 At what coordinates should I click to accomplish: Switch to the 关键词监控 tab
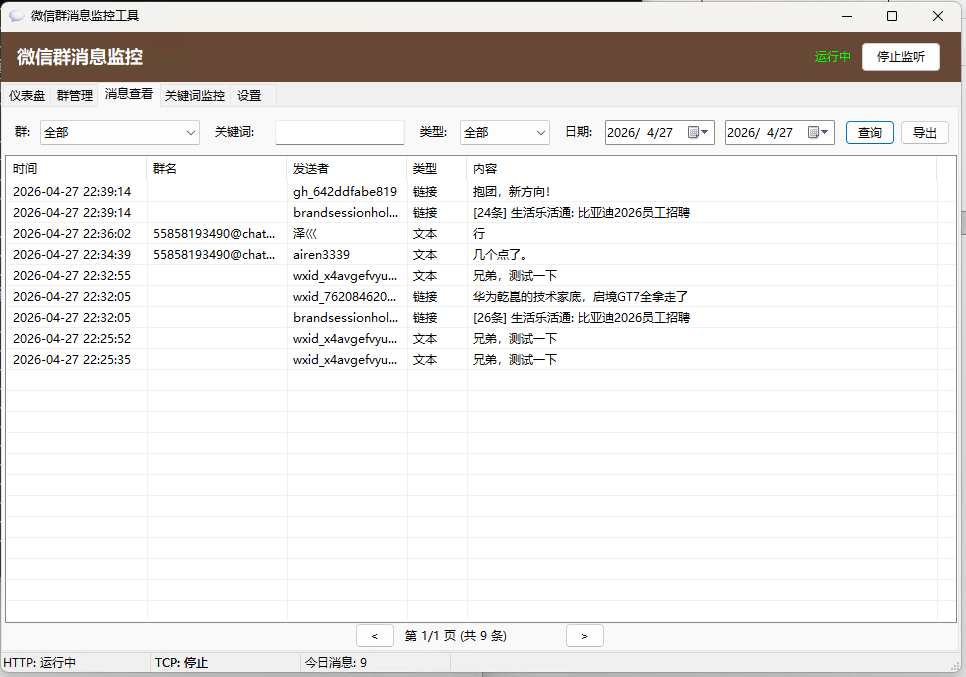194,95
